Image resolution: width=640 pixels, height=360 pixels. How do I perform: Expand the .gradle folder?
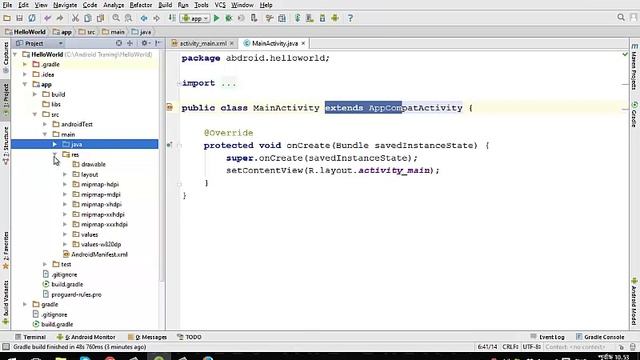click(25, 64)
